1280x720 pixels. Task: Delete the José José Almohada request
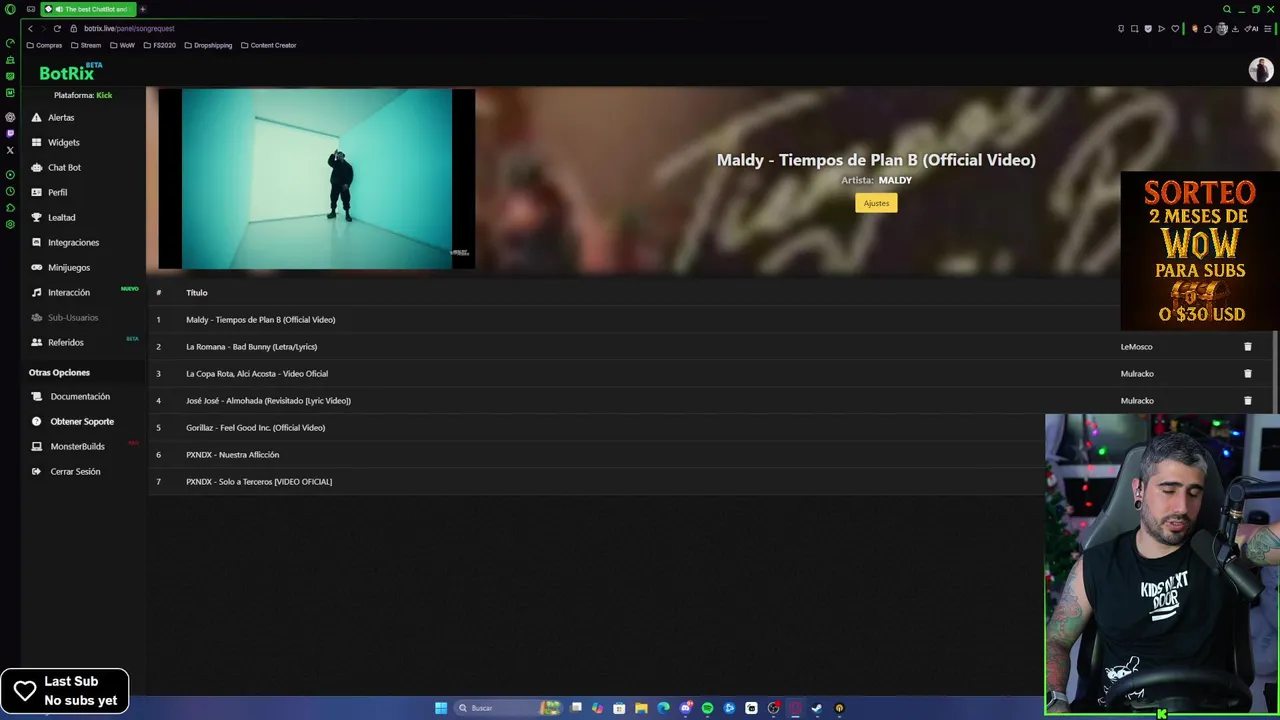point(1247,400)
